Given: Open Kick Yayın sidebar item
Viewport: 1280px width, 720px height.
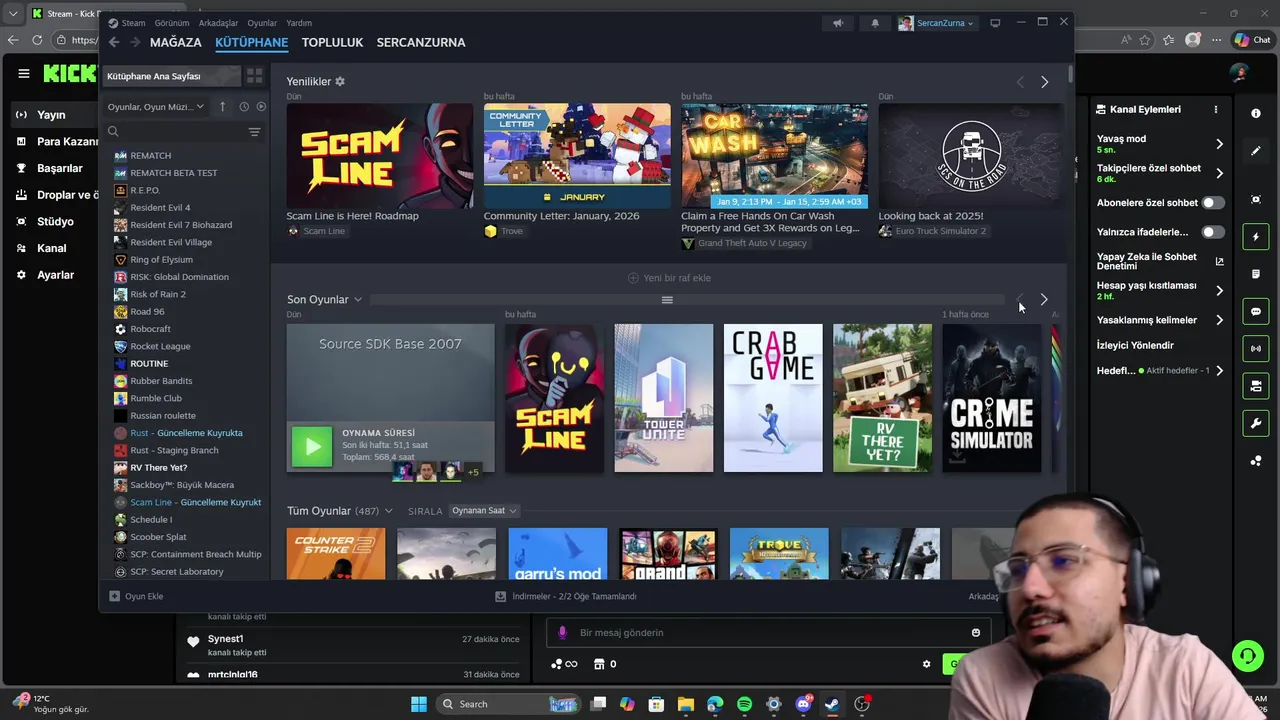Looking at the screenshot, I should click(52, 115).
